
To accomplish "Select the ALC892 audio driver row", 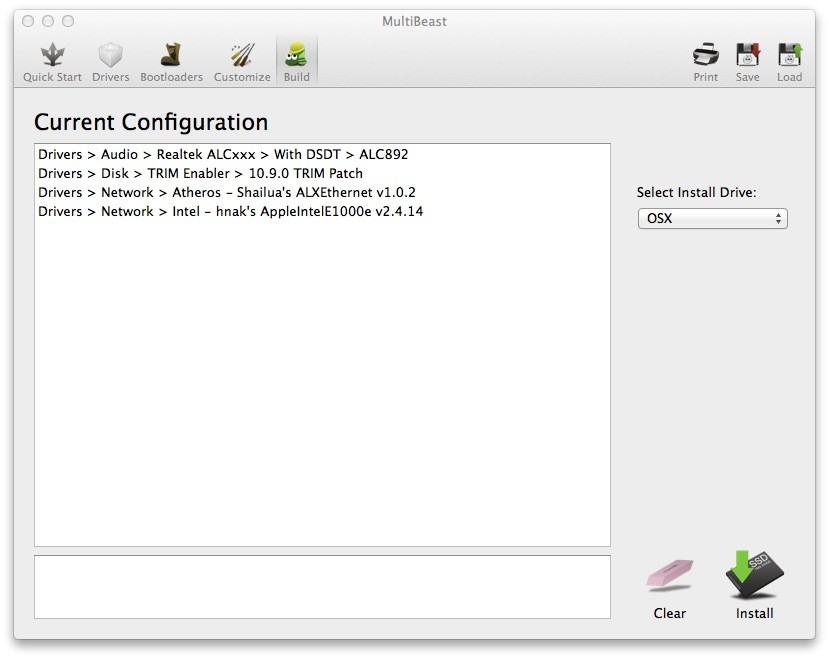I will (322, 154).
